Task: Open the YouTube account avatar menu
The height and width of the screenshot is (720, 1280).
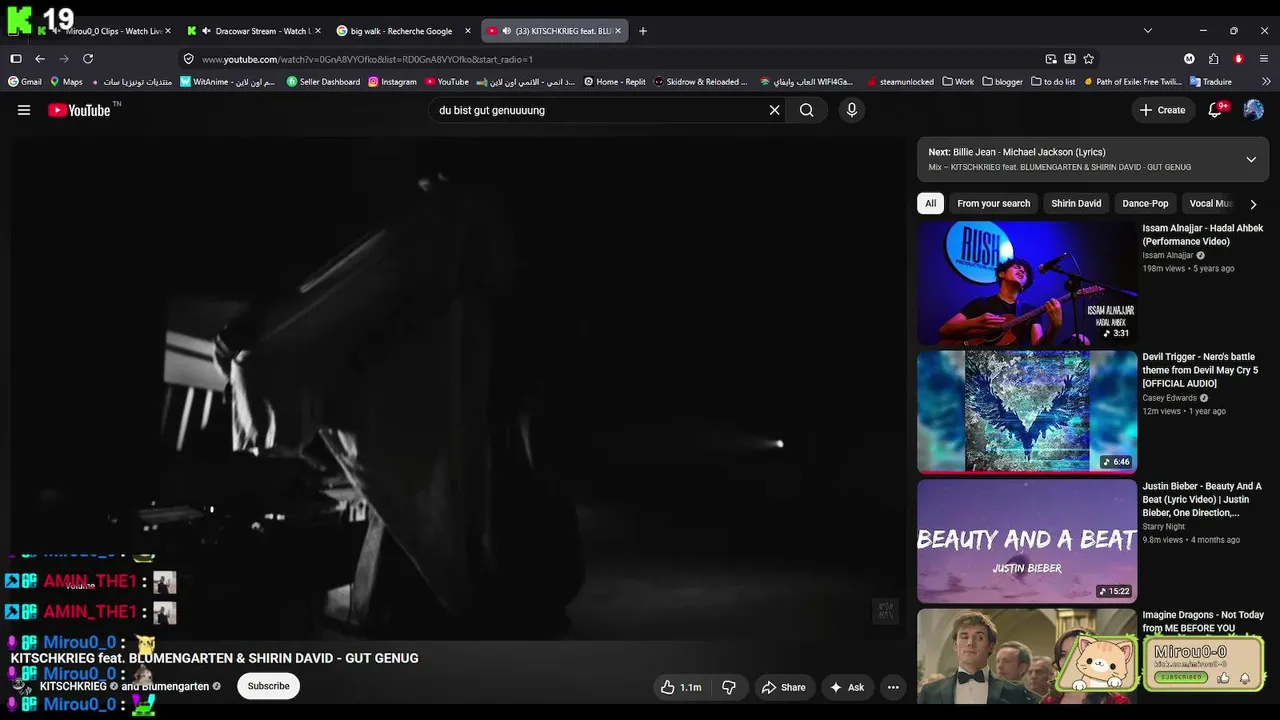Action: pos(1253,110)
